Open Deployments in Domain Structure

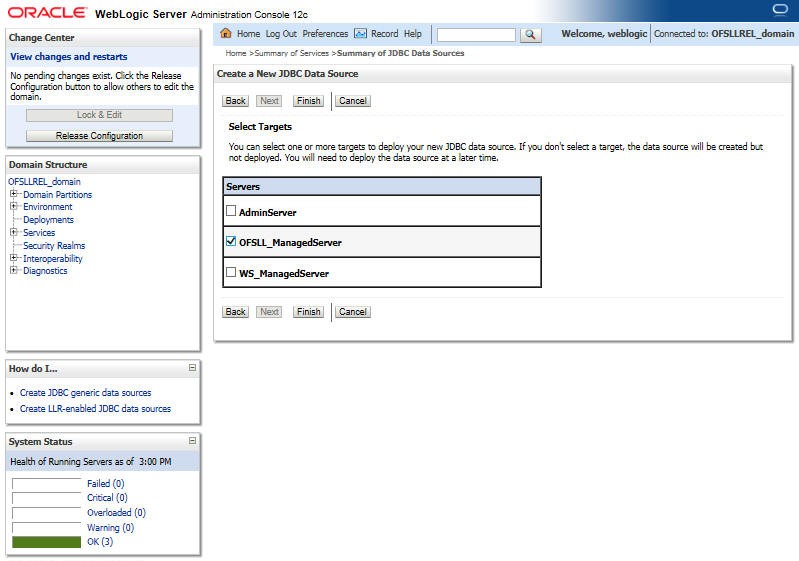[x=48, y=220]
